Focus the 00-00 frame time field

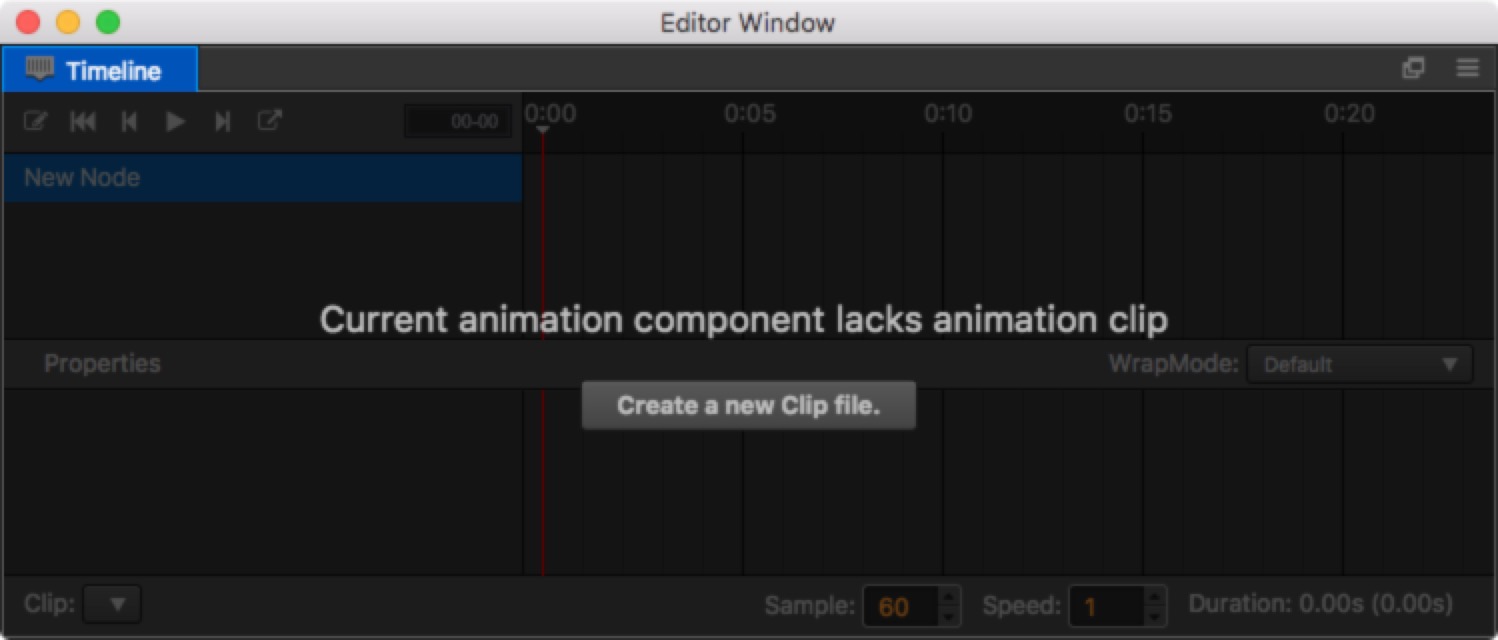click(x=458, y=122)
